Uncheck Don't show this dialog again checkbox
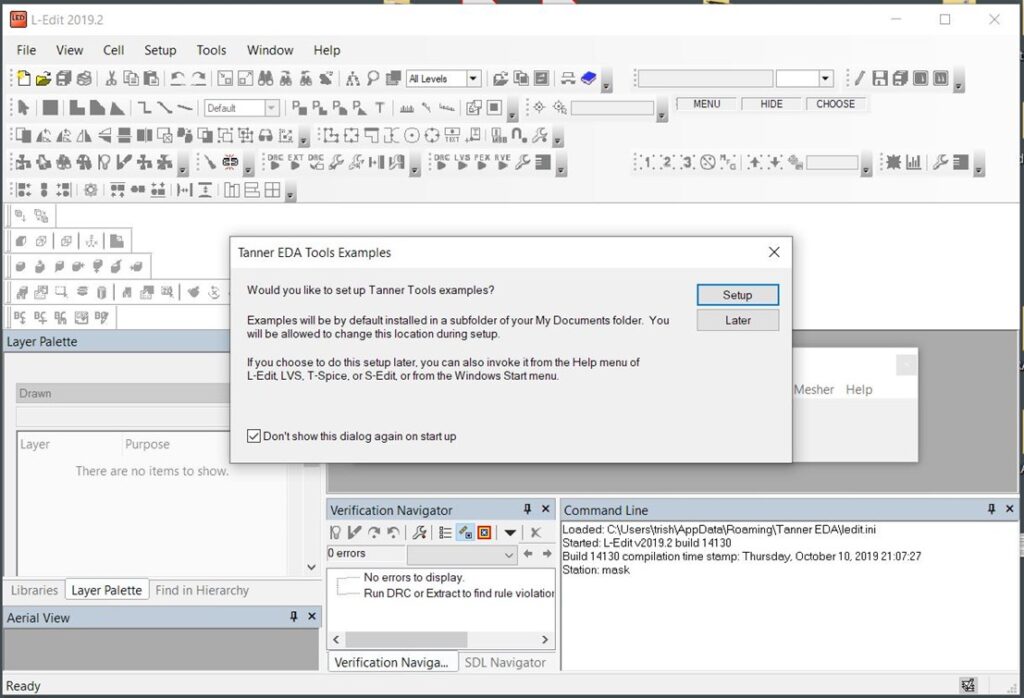 pos(254,436)
